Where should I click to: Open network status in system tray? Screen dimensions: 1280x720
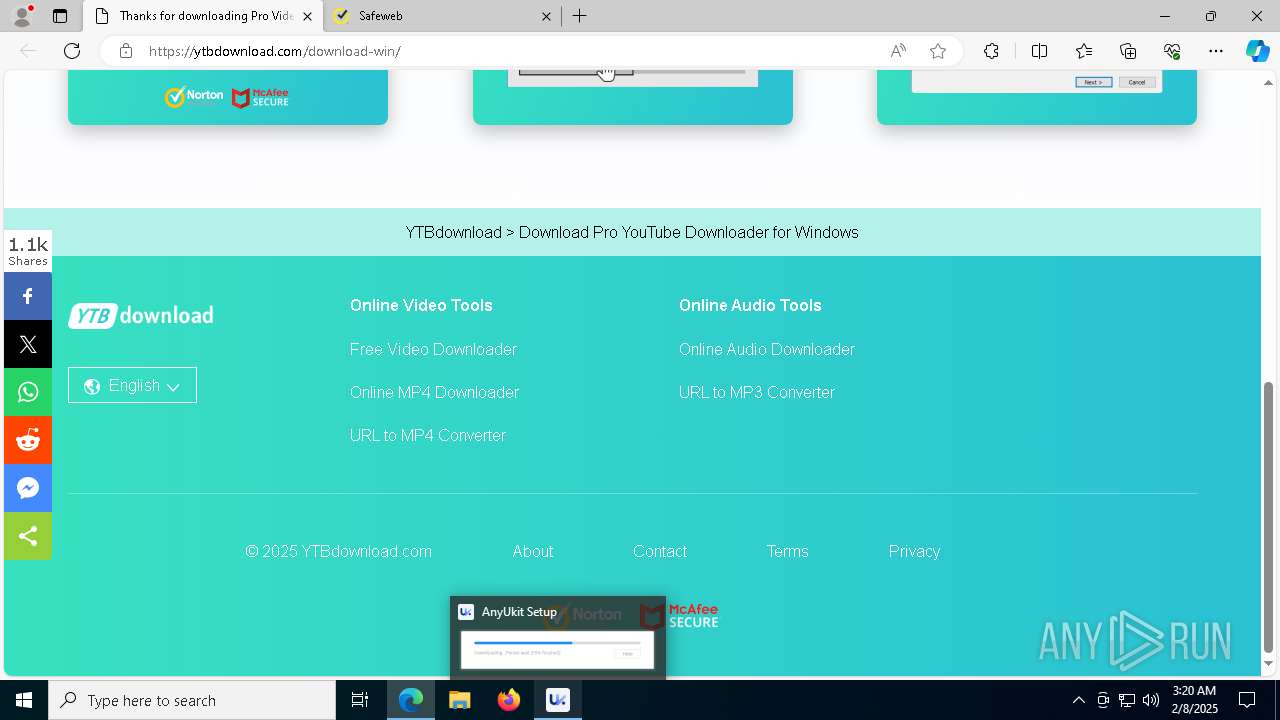click(1127, 700)
